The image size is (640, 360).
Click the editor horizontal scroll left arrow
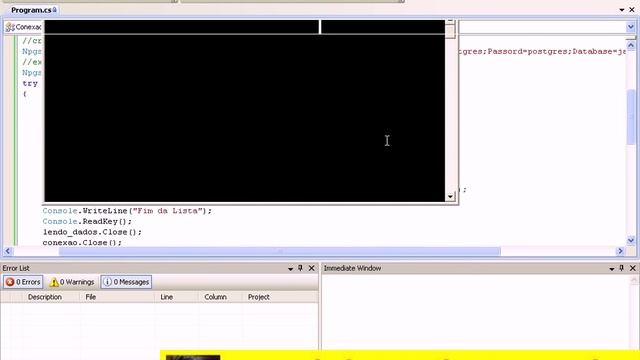click(8, 251)
